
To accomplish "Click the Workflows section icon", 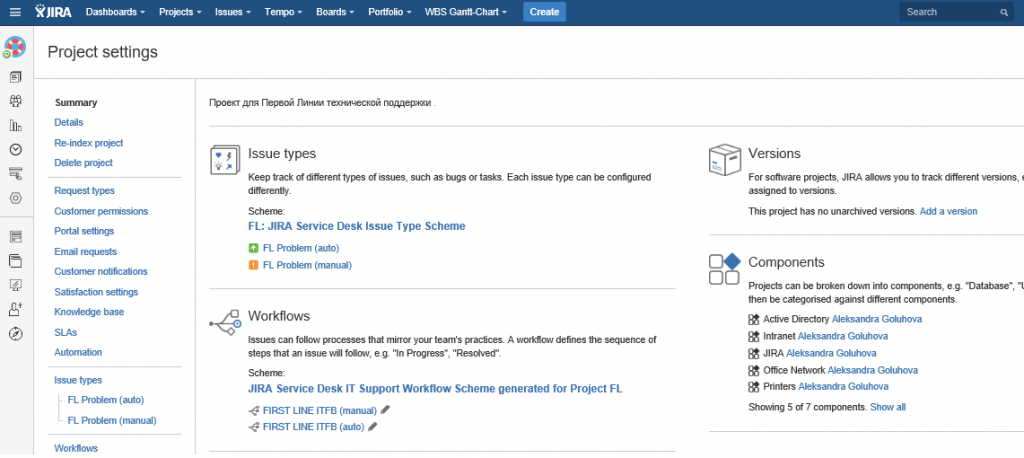I will [225, 323].
